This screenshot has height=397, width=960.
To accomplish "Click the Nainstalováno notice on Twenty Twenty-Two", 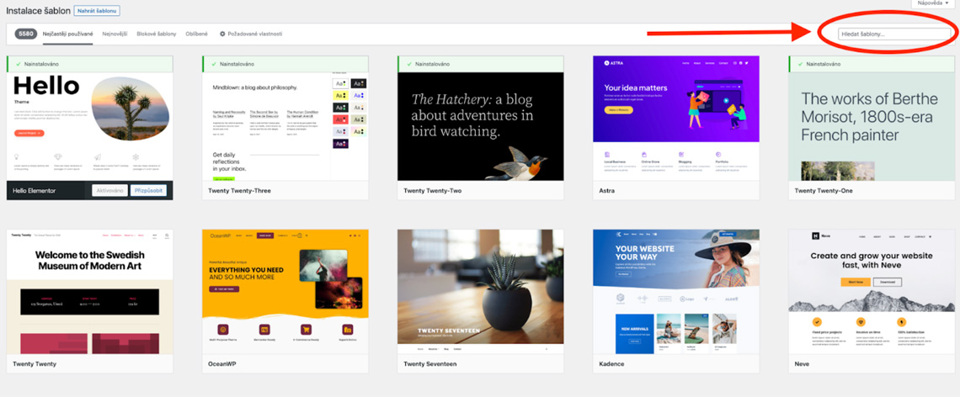I will tap(481, 64).
